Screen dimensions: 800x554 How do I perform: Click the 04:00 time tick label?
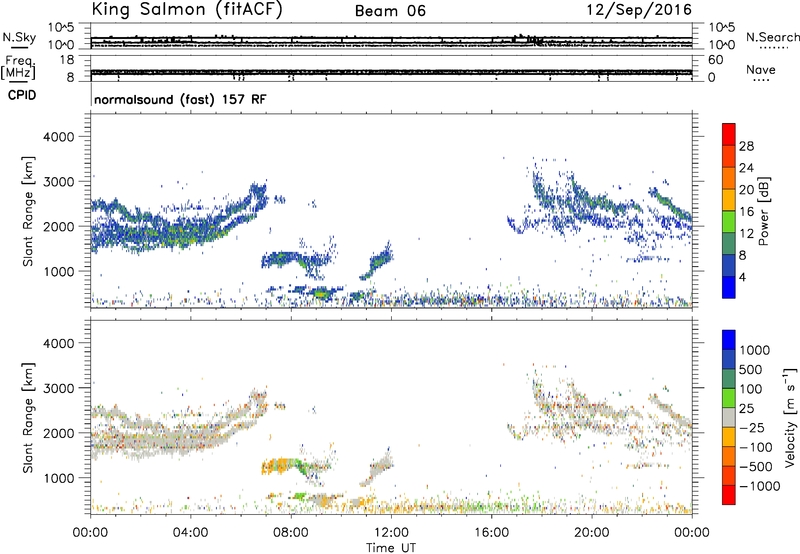191,533
